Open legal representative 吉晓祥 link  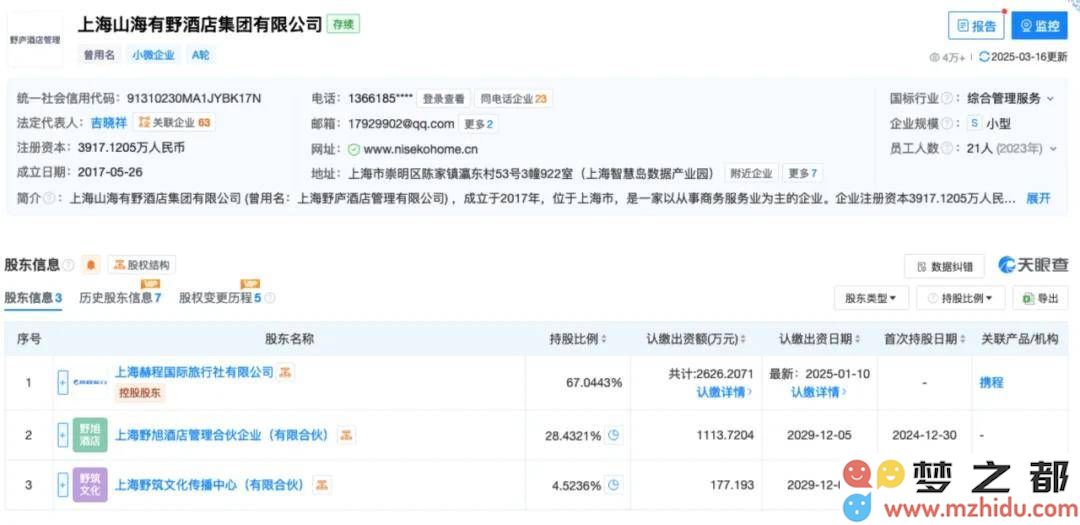pyautogui.click(x=109, y=123)
